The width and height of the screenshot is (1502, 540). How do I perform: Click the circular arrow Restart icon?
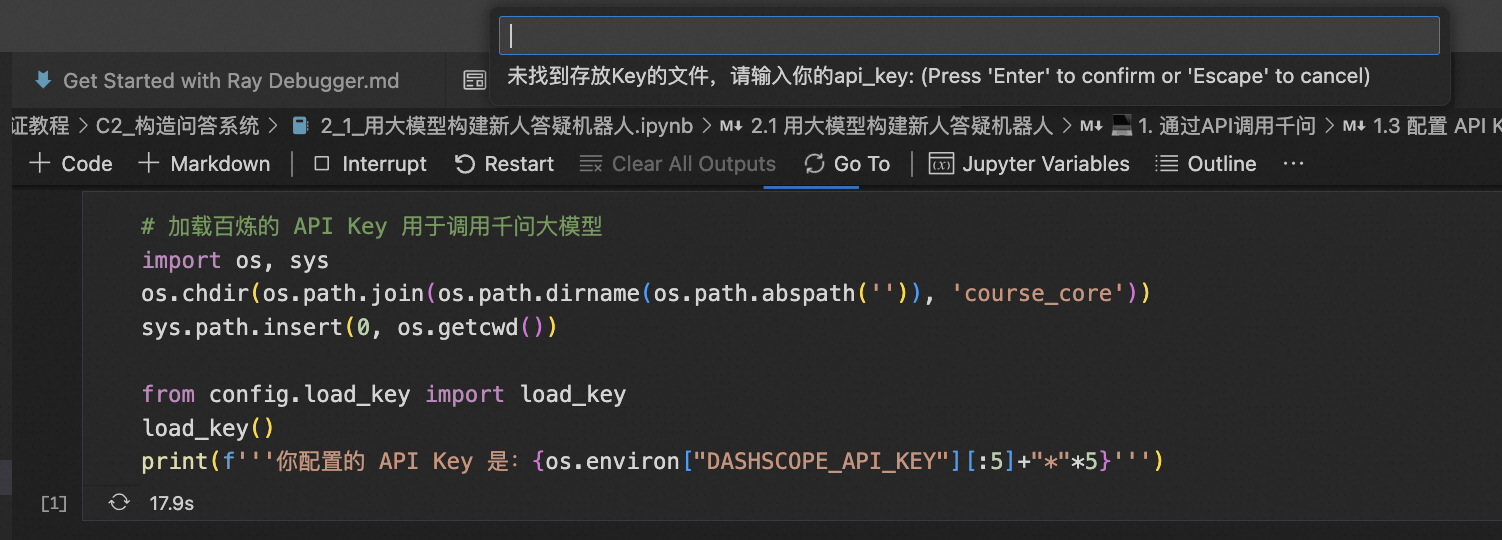point(464,163)
